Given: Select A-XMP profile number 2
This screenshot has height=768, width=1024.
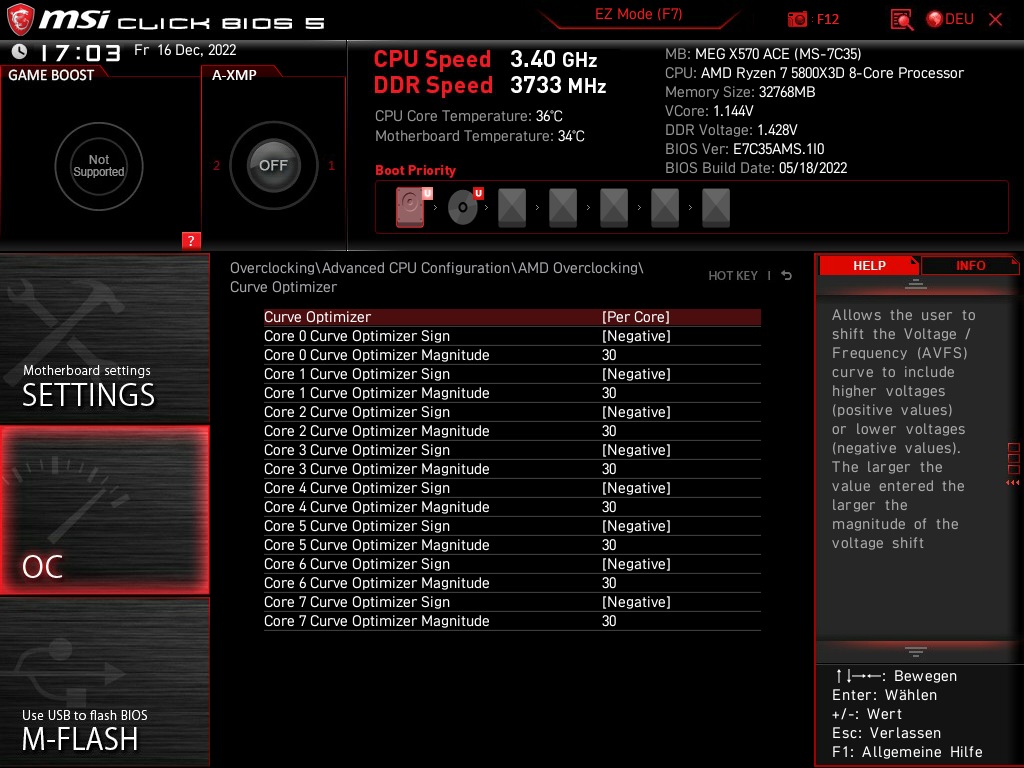Looking at the screenshot, I should [216, 166].
